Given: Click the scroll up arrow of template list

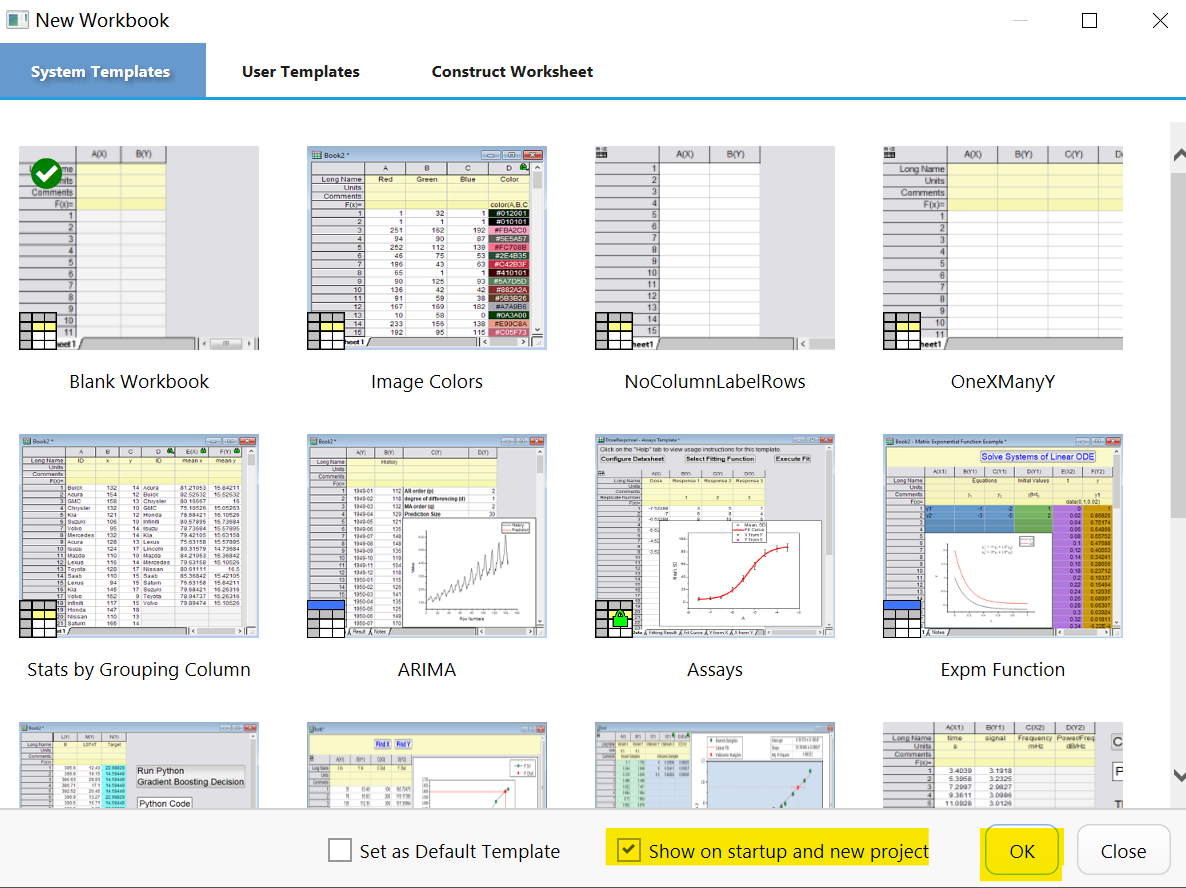Looking at the screenshot, I should (x=1178, y=155).
